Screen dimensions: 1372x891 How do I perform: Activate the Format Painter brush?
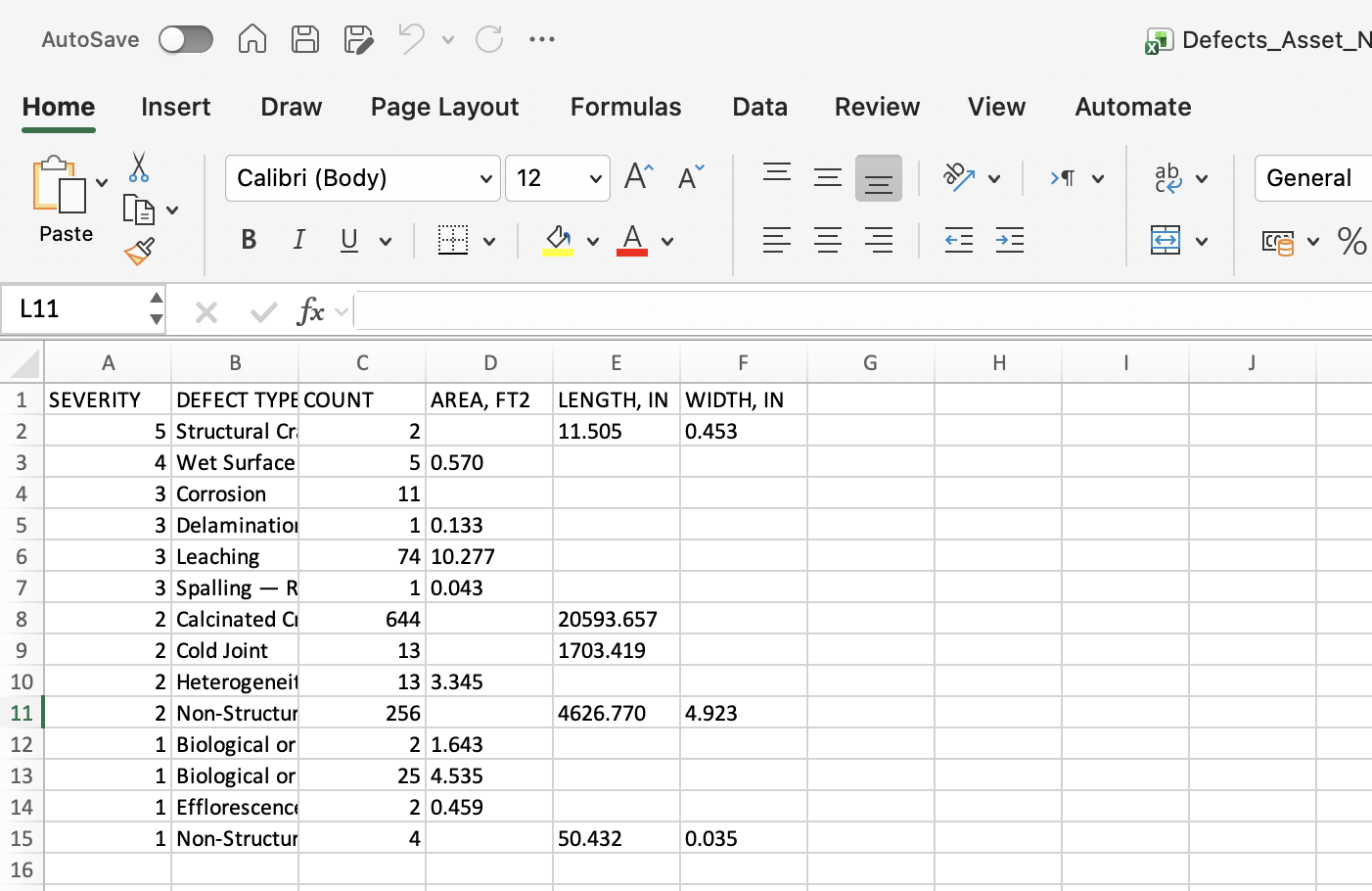click(139, 252)
